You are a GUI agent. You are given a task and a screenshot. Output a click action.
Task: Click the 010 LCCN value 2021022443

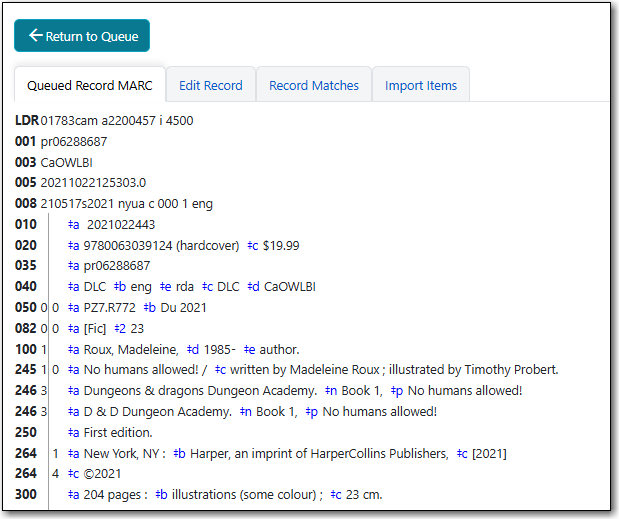121,225
